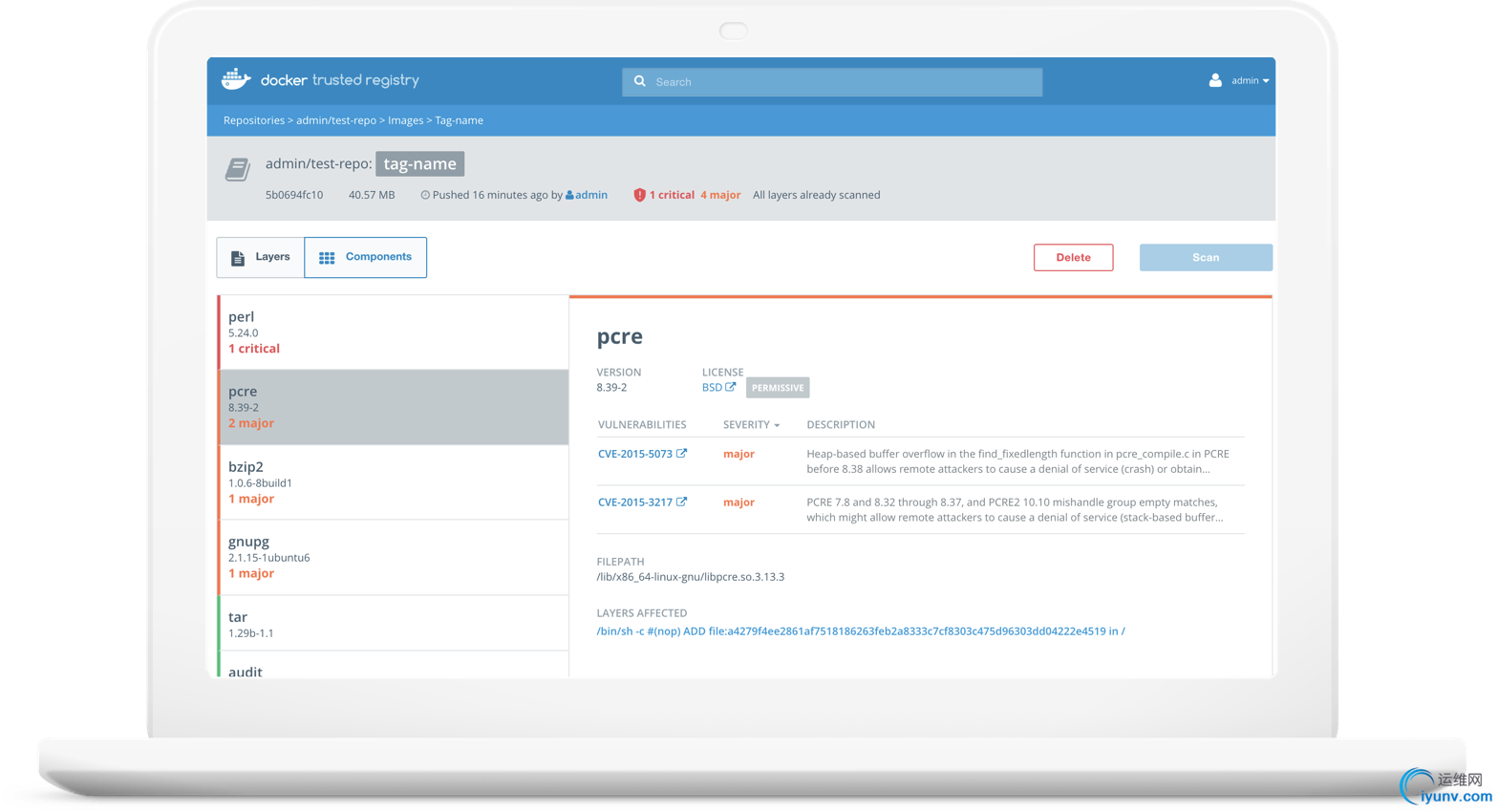Viewport: 1498px width, 812px height.
Task: Click the PCRE 7.8 mishandle description
Action: (x=1015, y=509)
